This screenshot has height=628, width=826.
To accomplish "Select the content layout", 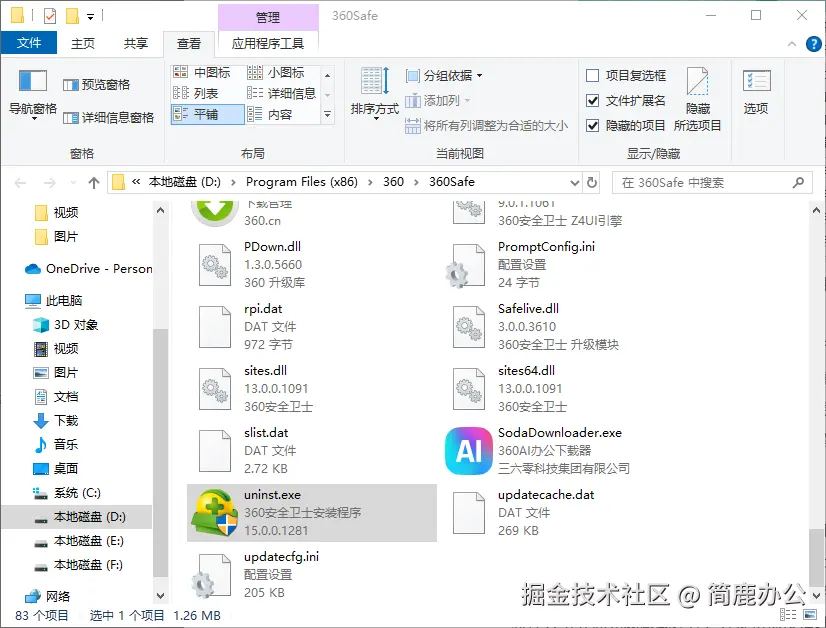I will point(270,114).
